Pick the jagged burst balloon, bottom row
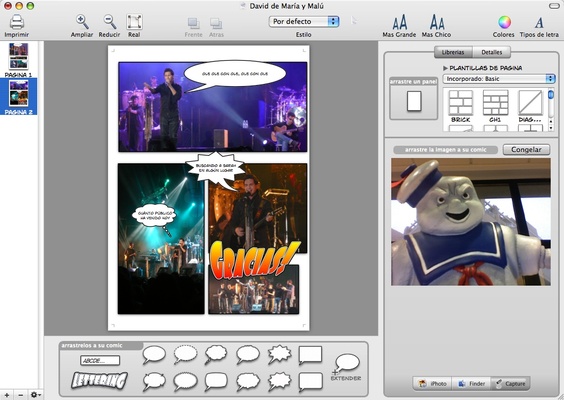This screenshot has height=400, width=564. (x=279, y=381)
